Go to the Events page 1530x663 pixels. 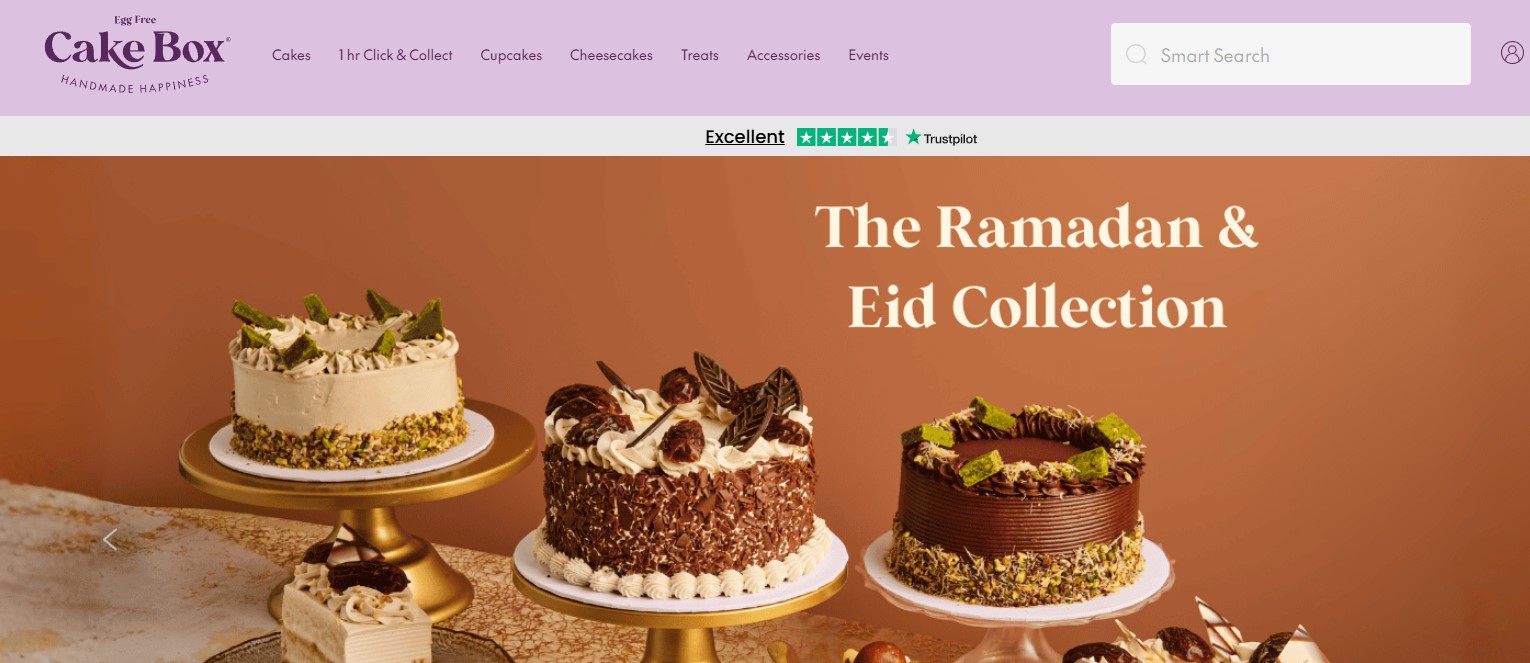868,55
